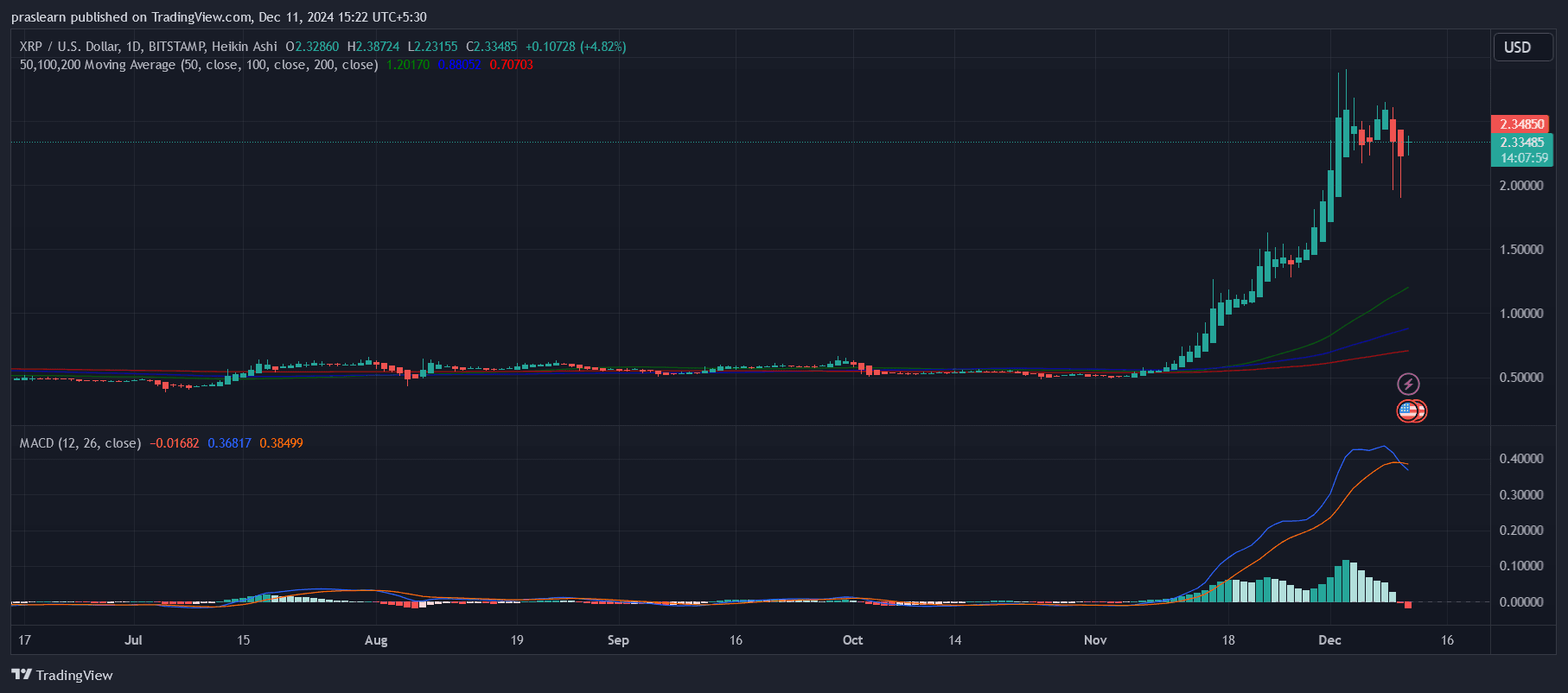Click the green 2.33485 last price label

coord(1522,143)
